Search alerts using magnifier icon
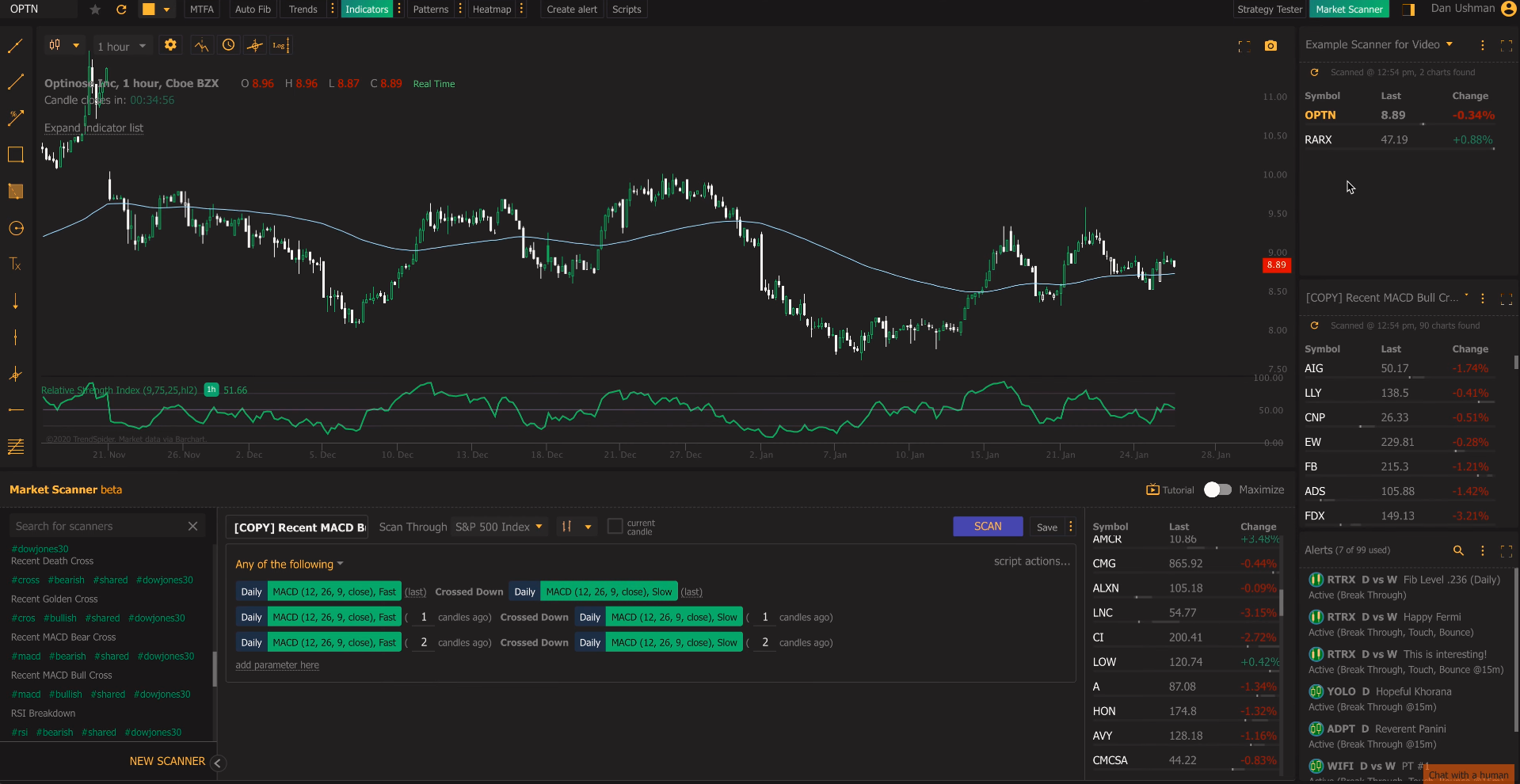 (x=1458, y=550)
